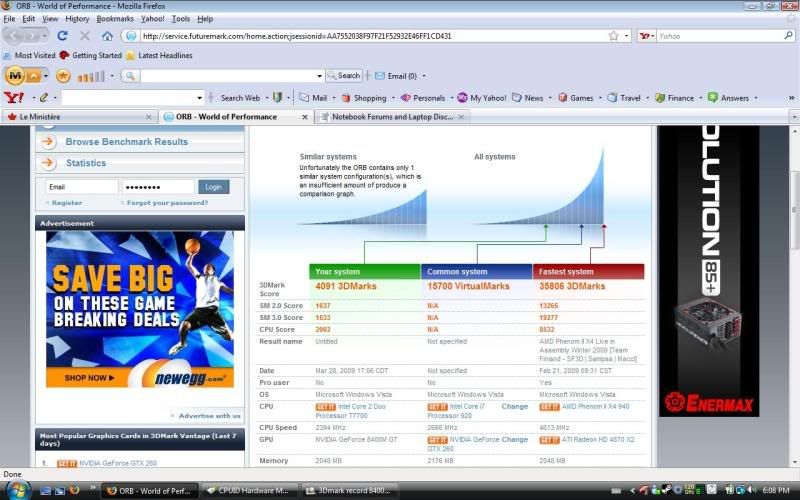Click the GET IT badge next to Intel Core 2 Duo
800x500 pixels.
326,407
